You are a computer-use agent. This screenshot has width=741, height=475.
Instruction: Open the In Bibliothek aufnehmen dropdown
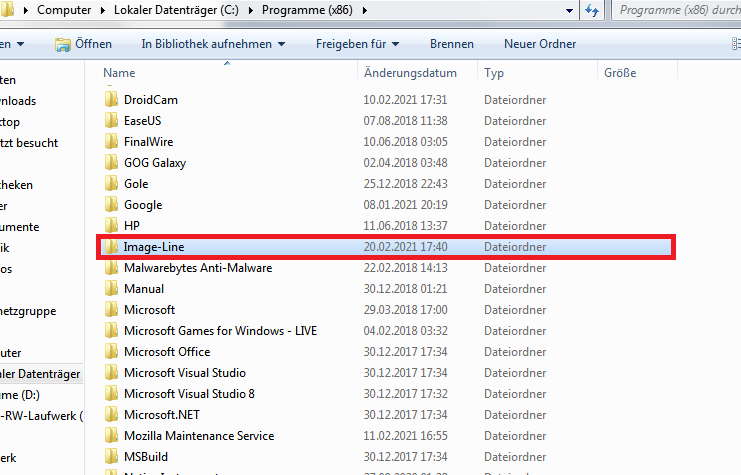[x=213, y=44]
